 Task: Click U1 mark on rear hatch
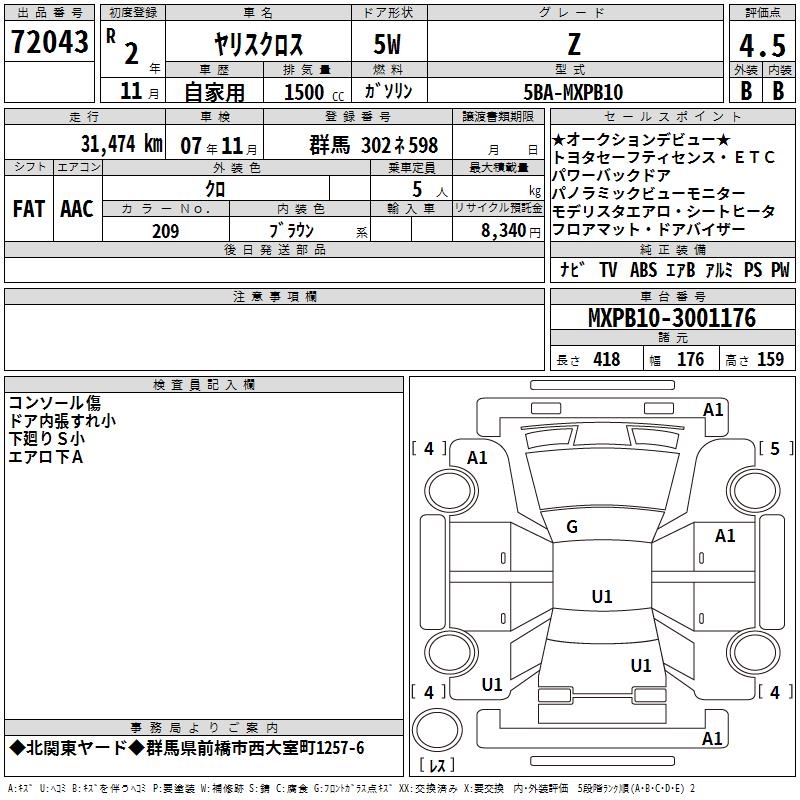click(x=641, y=665)
